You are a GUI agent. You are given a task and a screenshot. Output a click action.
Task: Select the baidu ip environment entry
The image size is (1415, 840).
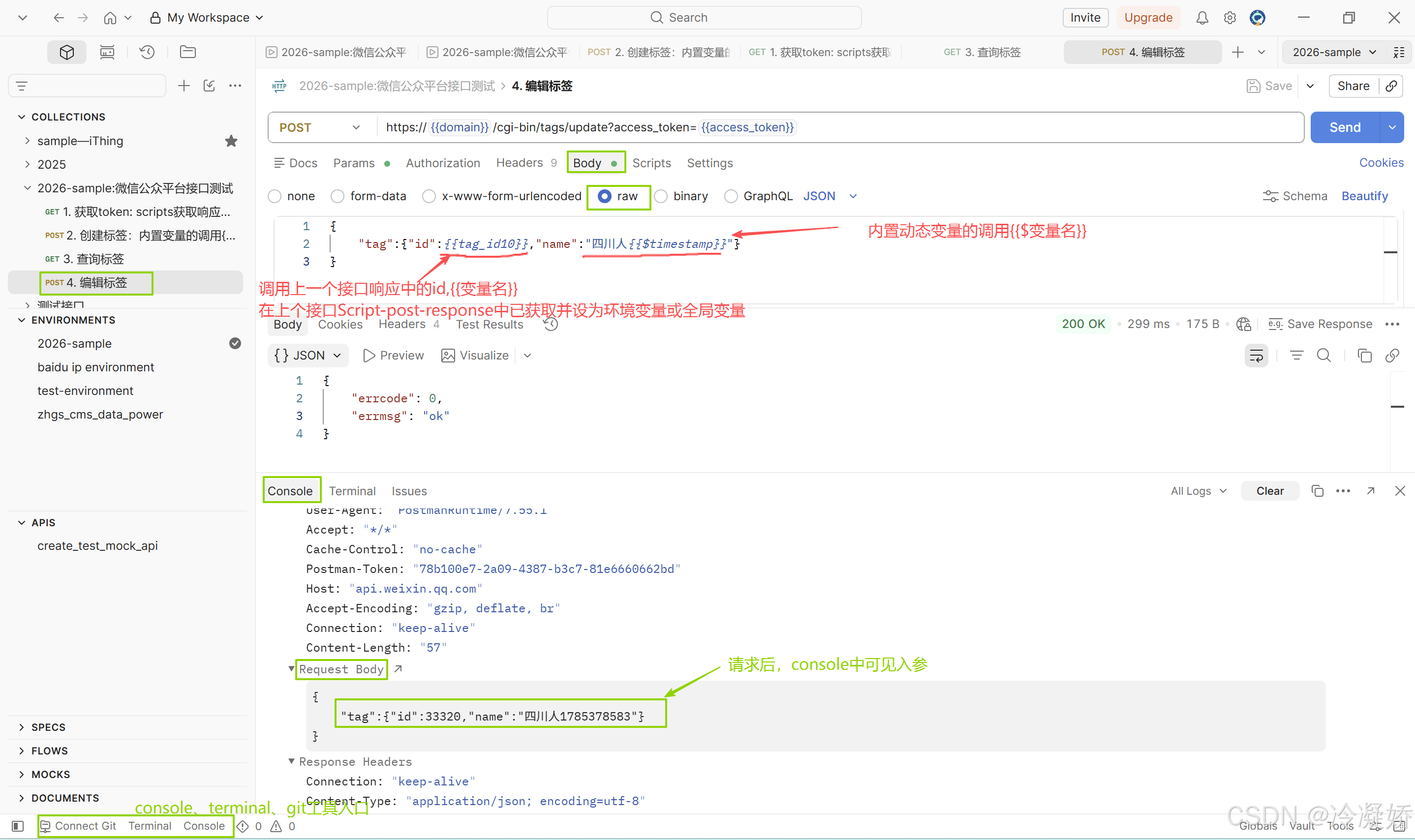pyautogui.click(x=96, y=367)
